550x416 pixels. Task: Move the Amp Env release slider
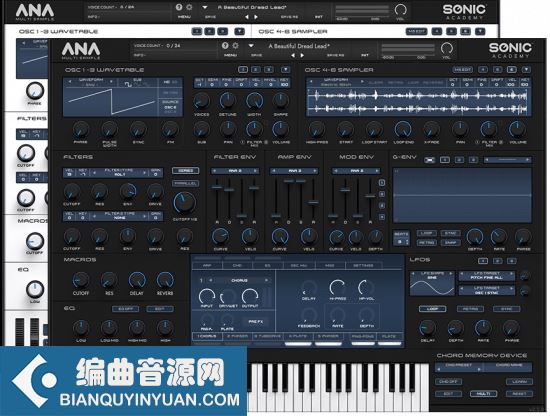[313, 202]
